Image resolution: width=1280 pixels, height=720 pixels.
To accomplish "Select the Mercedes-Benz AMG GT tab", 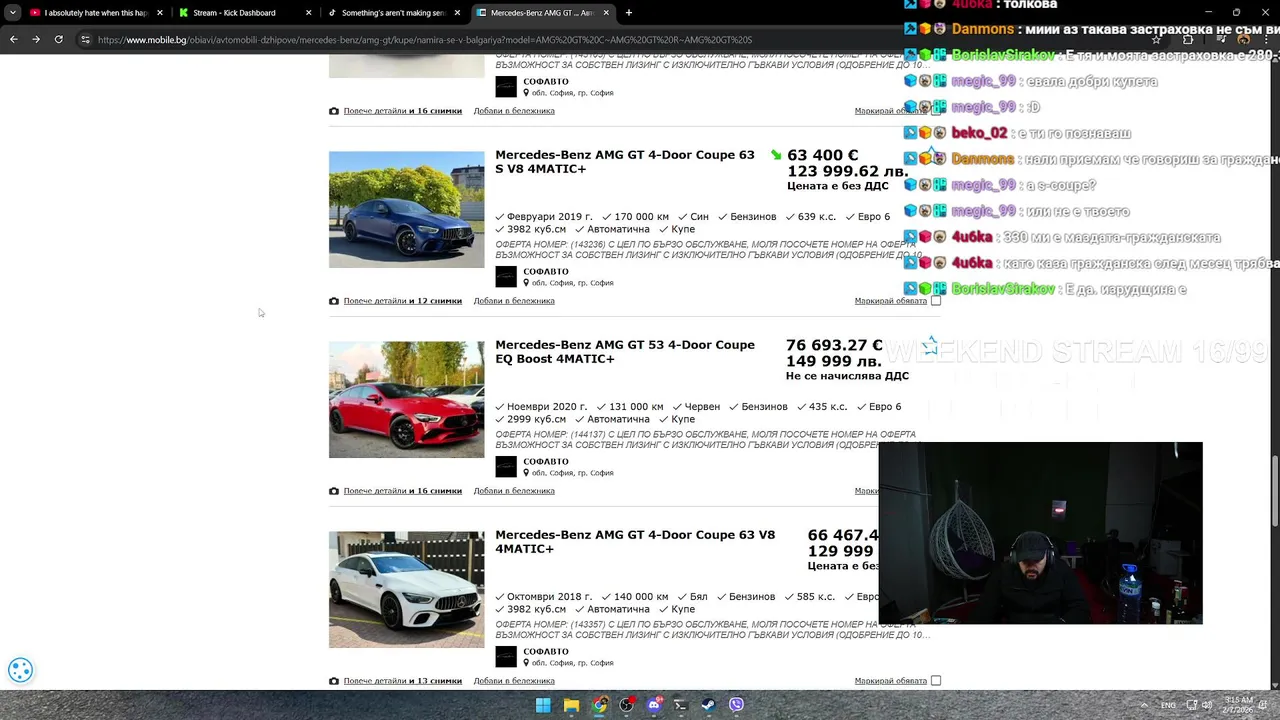I will pos(541,13).
